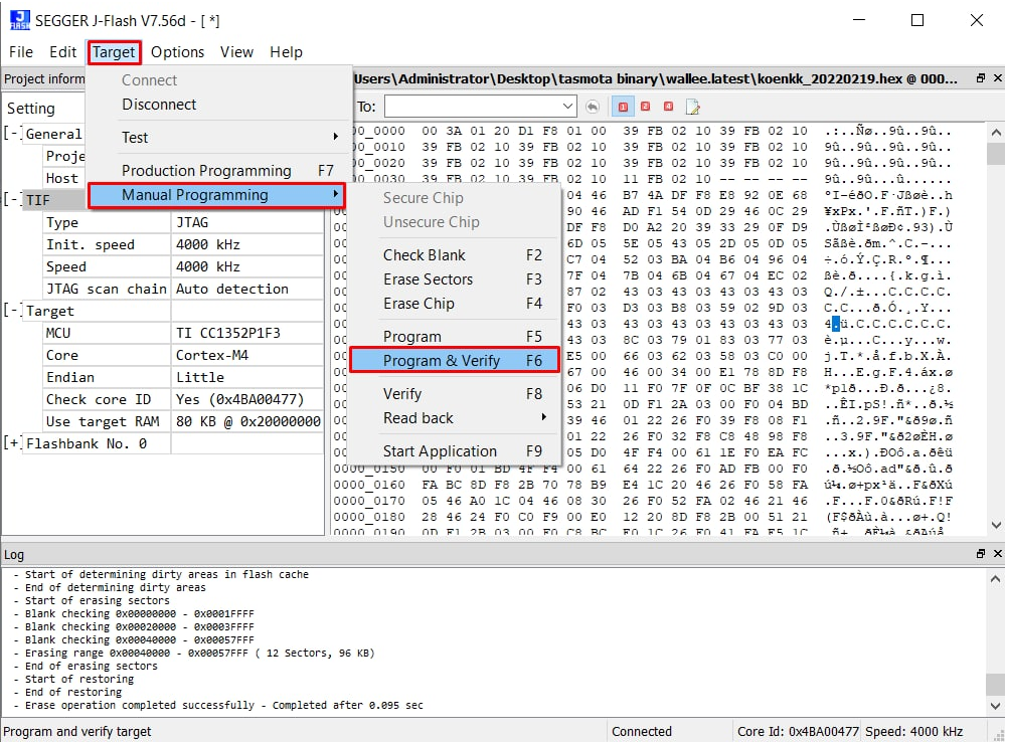Open the Options menu
The image size is (1011, 745).
click(x=177, y=52)
